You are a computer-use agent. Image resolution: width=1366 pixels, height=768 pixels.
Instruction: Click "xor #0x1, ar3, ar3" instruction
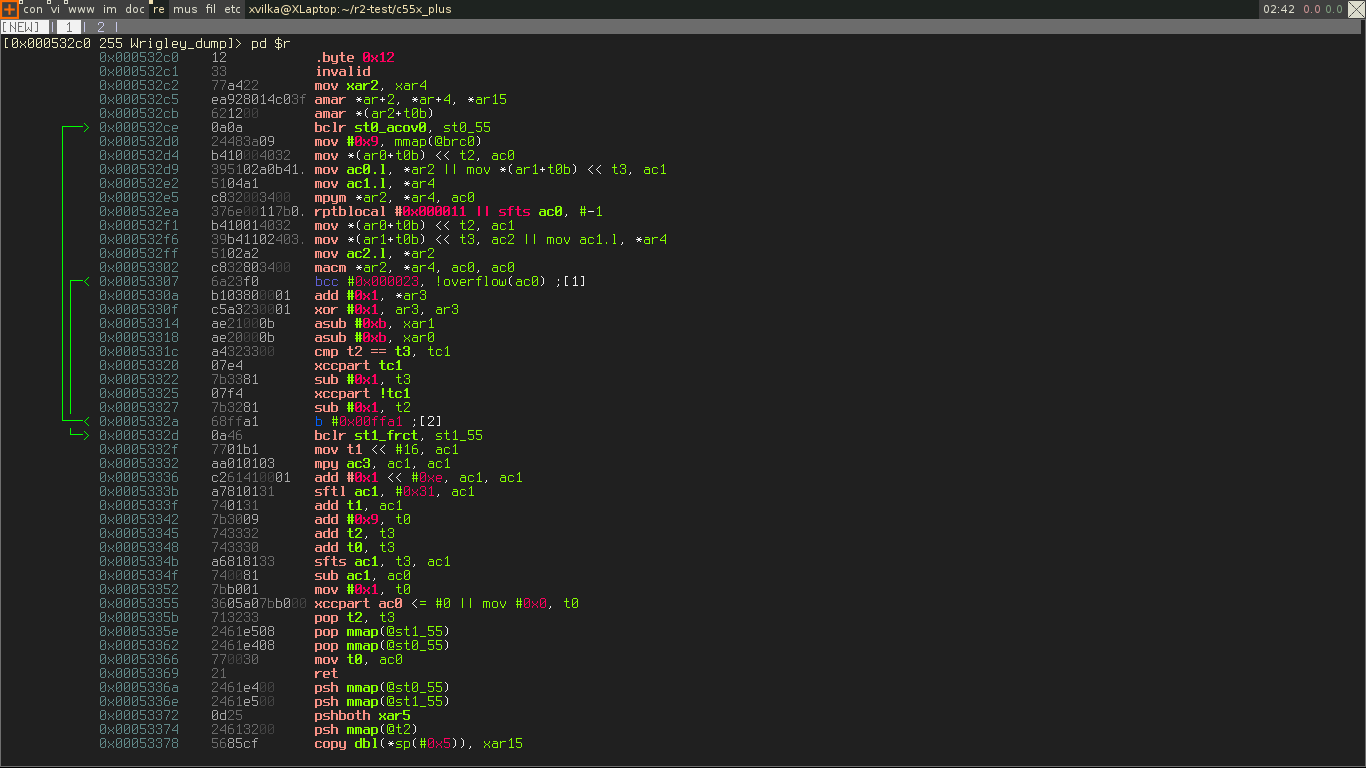click(x=387, y=309)
